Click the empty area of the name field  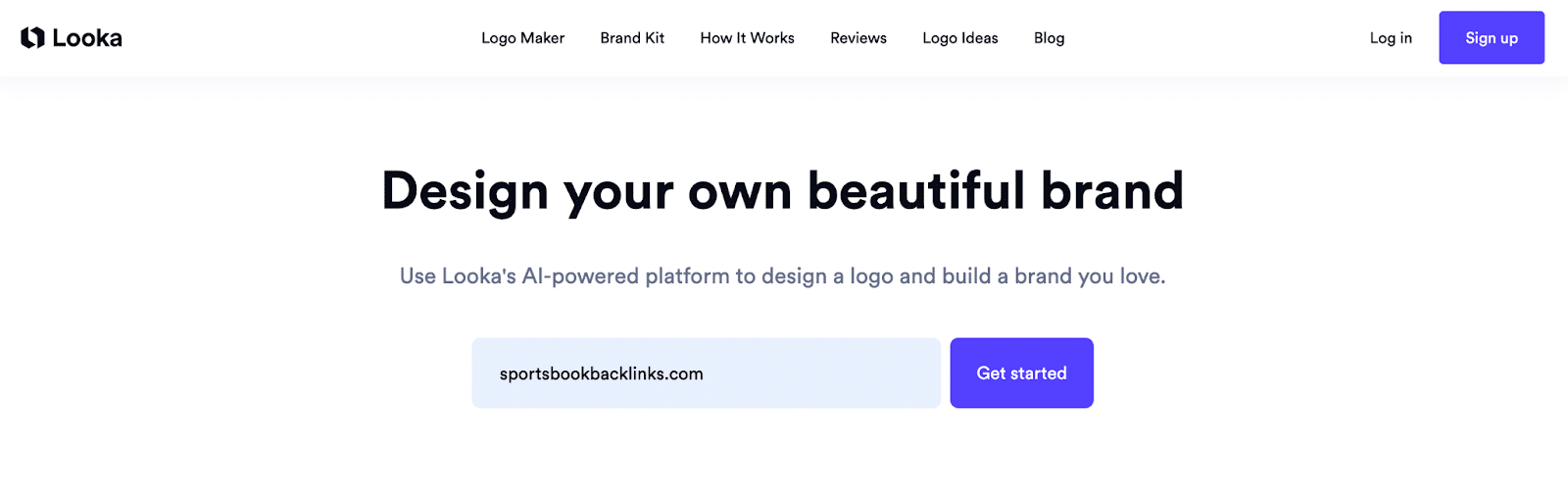[821, 374]
